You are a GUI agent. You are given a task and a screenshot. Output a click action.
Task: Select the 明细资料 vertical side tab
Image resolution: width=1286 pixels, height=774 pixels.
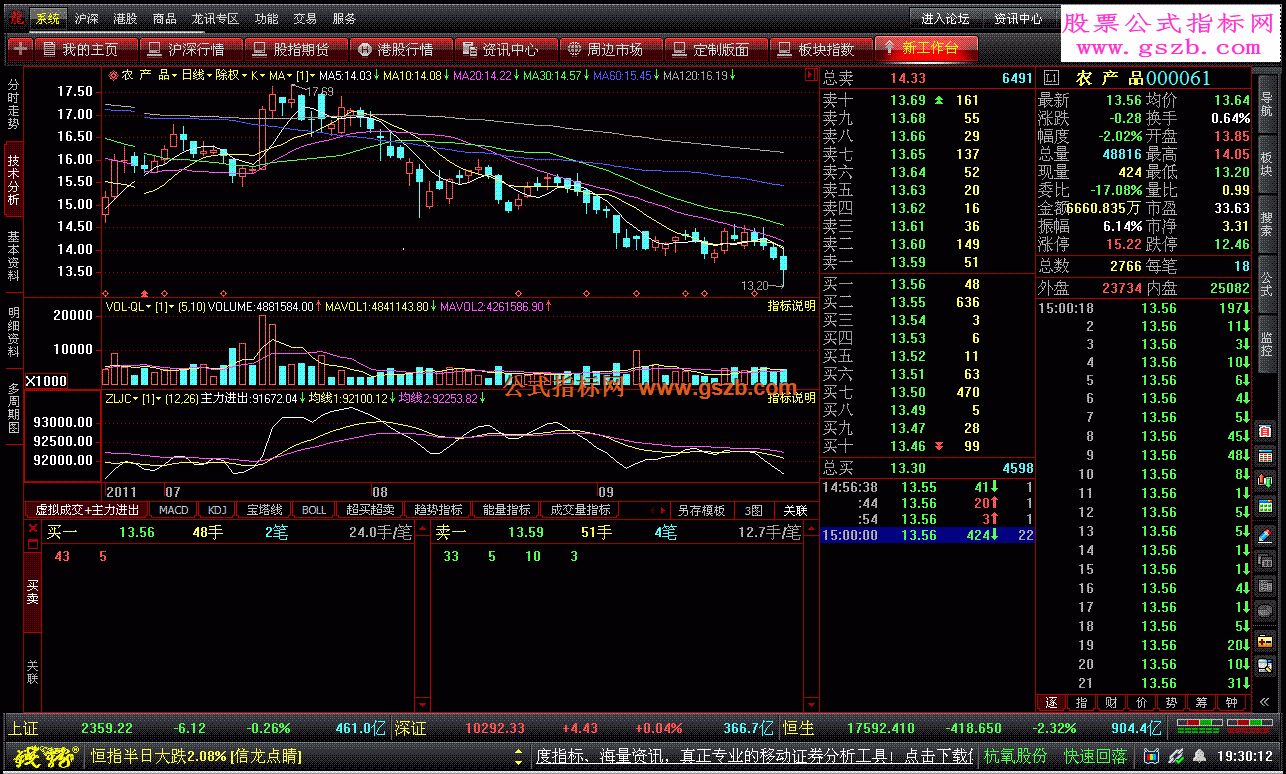(x=13, y=331)
